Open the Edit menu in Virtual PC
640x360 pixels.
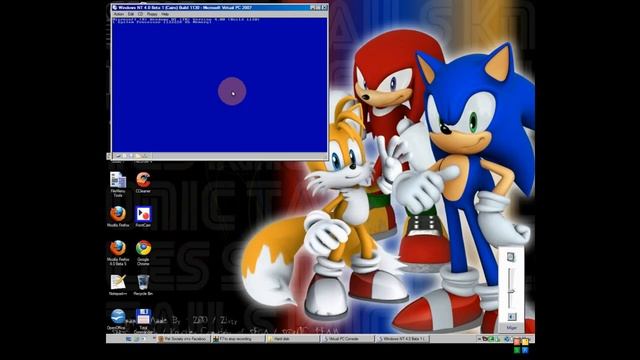[x=131, y=14]
